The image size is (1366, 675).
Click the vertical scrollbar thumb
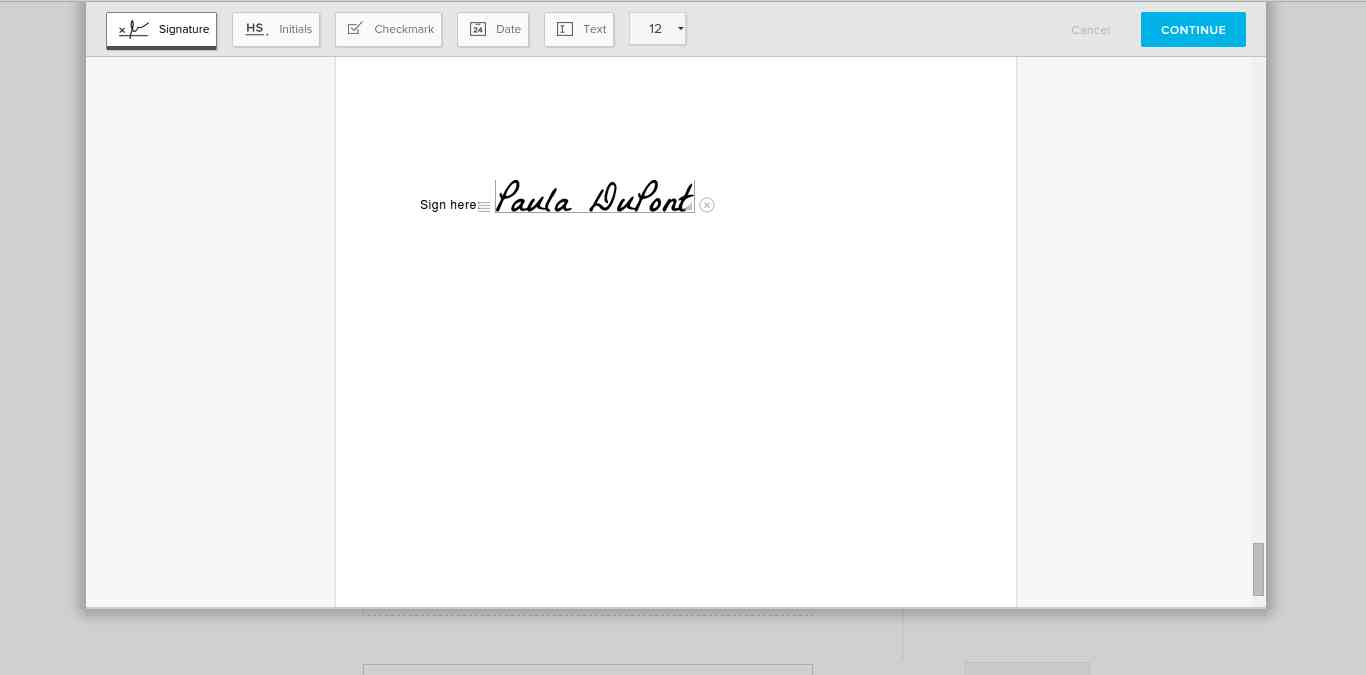click(1258, 569)
